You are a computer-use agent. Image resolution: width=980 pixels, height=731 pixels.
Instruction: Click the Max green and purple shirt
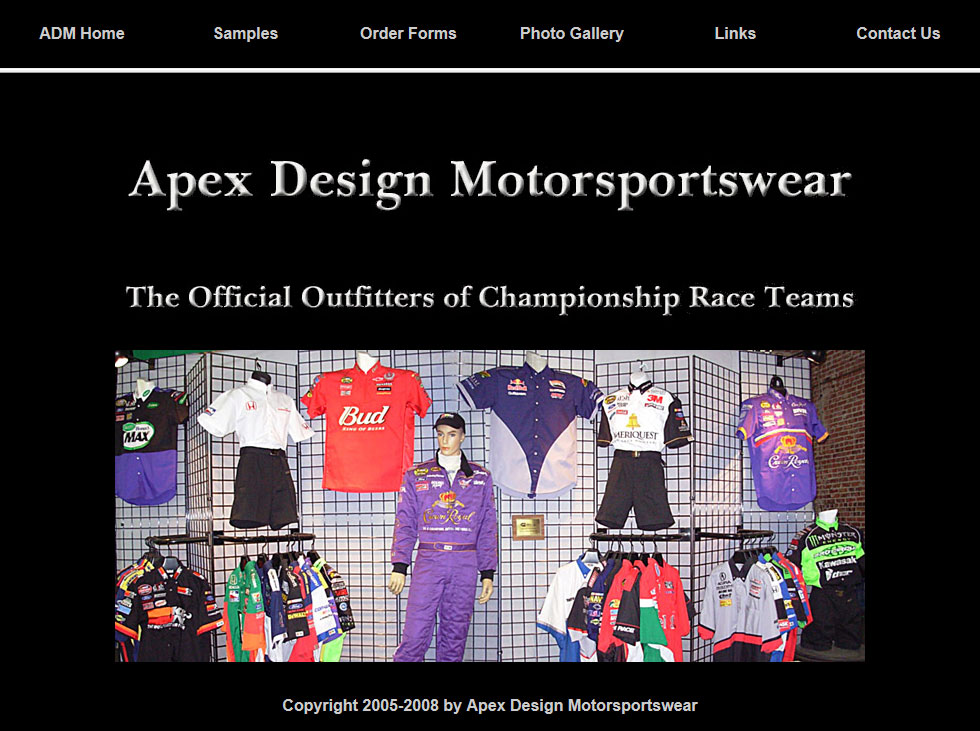pos(149,445)
